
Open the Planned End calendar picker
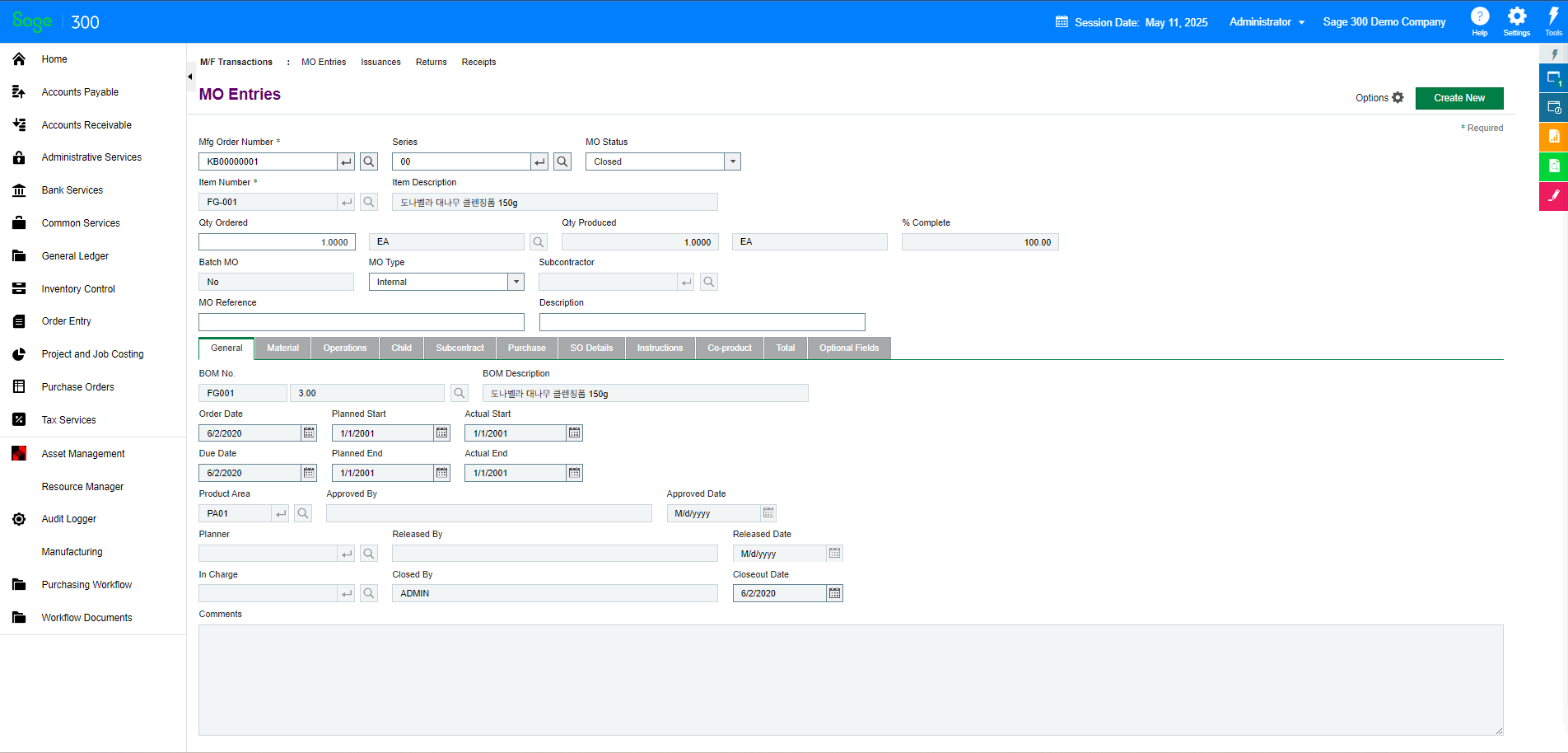(x=442, y=473)
